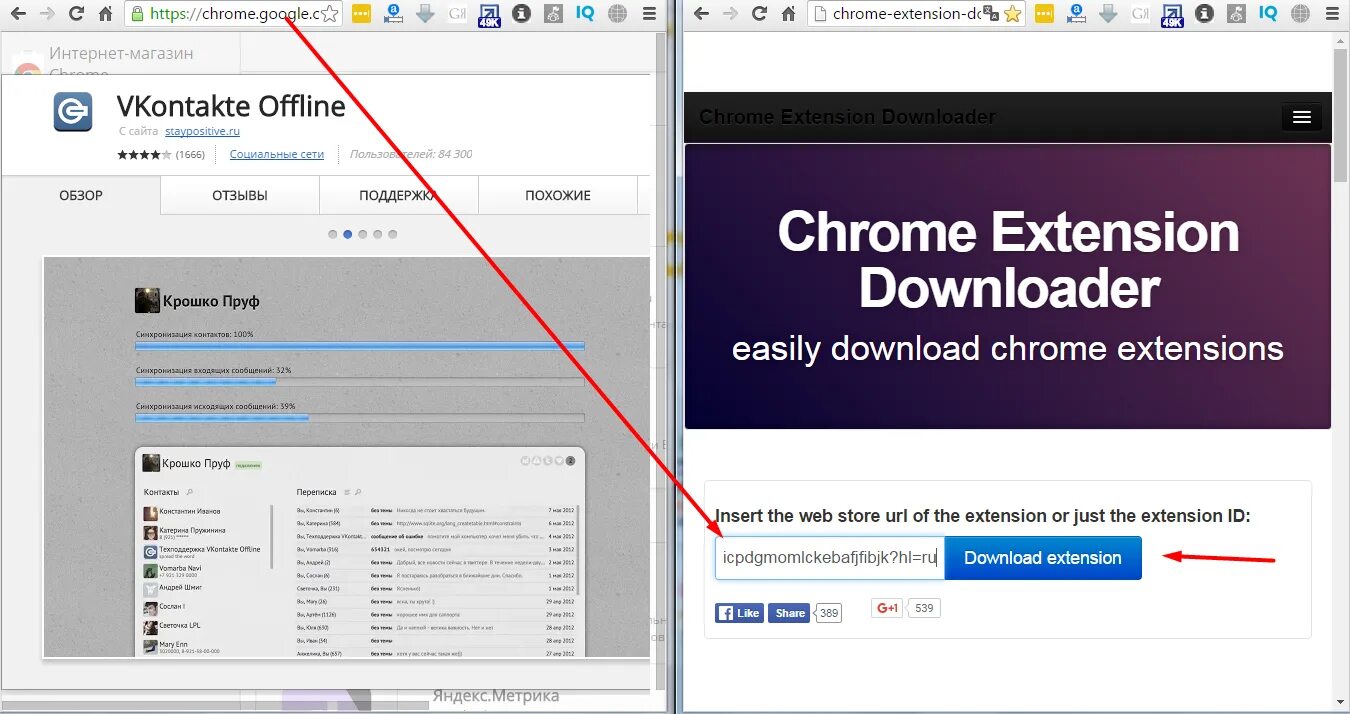The height and width of the screenshot is (714, 1350).
Task: Click the VKontakte Offline screenshot preview
Action: pos(347,457)
